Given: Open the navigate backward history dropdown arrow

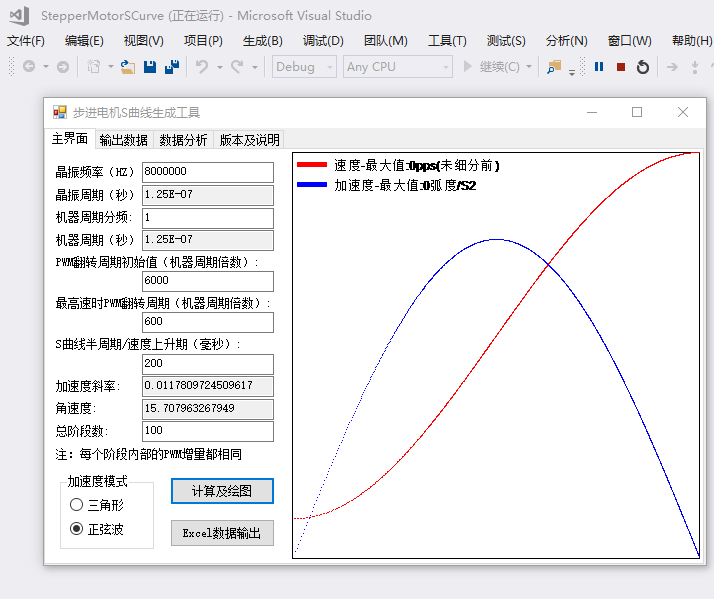Looking at the screenshot, I should 46,67.
